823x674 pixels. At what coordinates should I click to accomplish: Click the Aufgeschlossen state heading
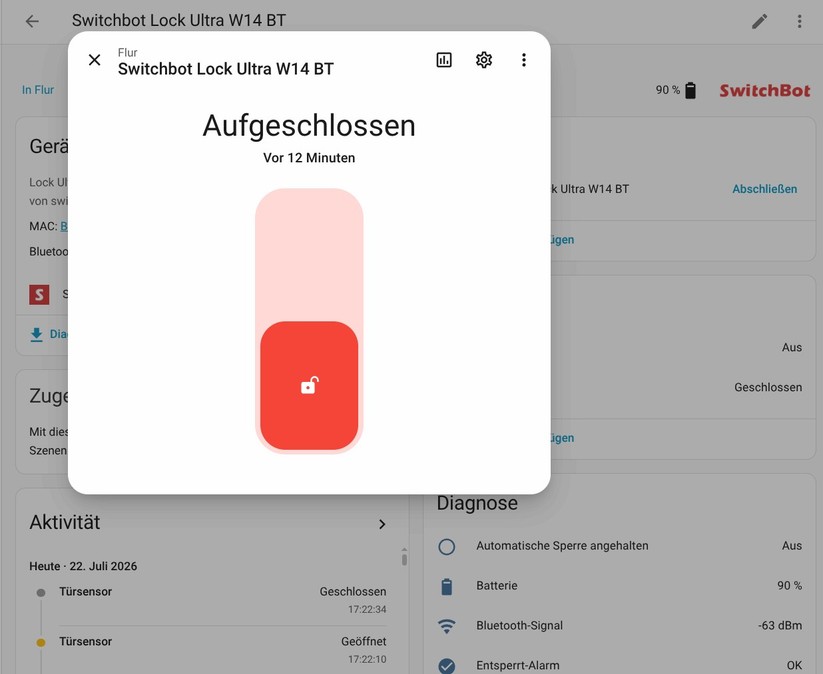[x=309, y=126]
